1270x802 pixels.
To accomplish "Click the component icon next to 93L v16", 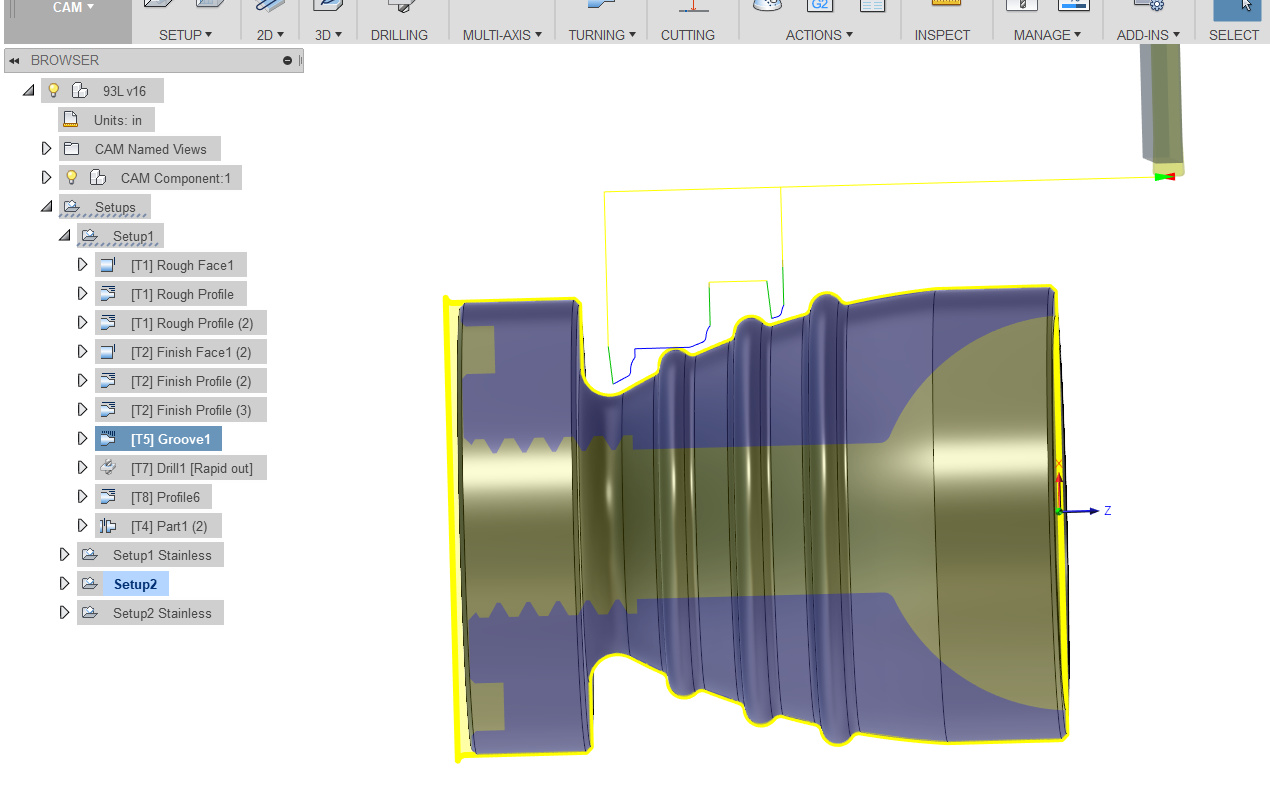I will point(80,91).
